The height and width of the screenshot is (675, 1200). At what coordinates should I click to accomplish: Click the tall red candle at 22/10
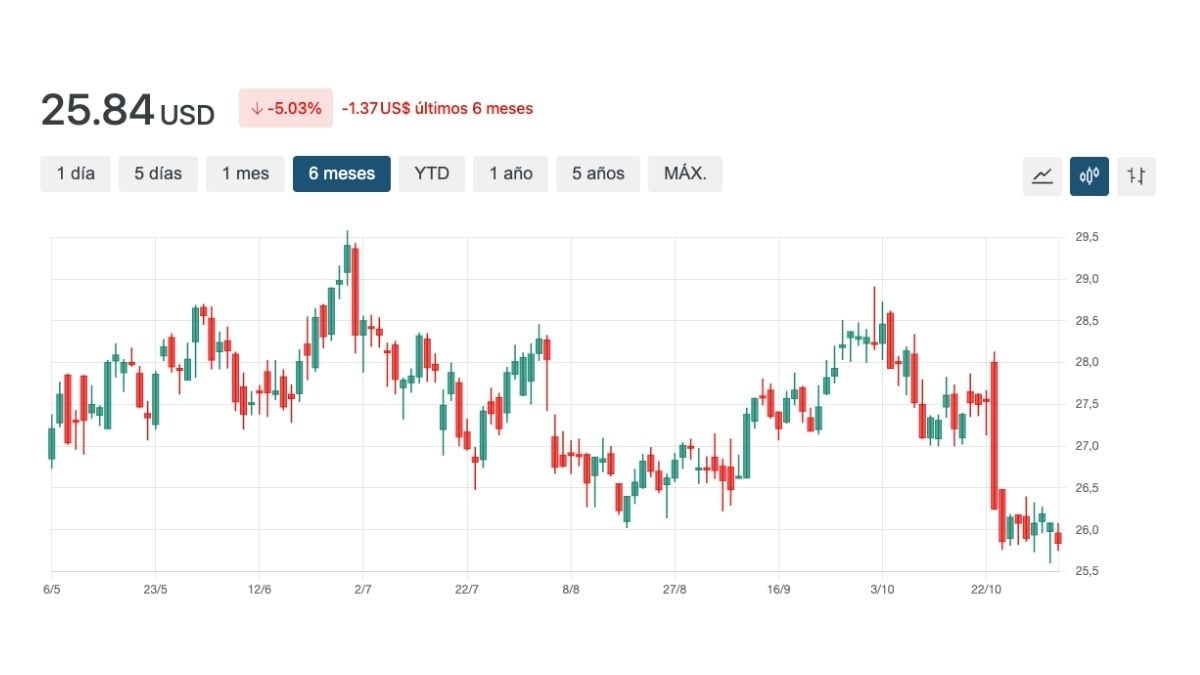tap(995, 435)
